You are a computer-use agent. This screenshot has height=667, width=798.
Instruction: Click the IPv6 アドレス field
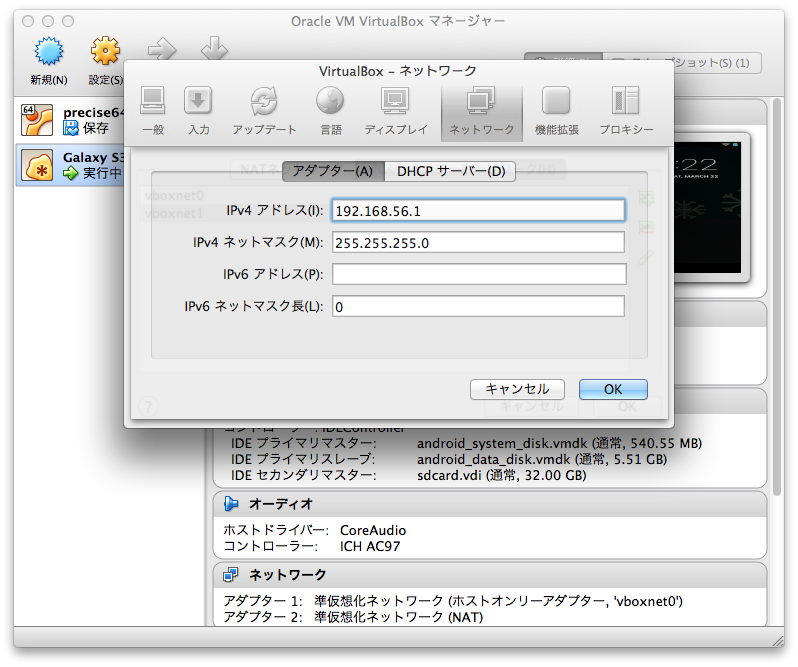[x=478, y=274]
